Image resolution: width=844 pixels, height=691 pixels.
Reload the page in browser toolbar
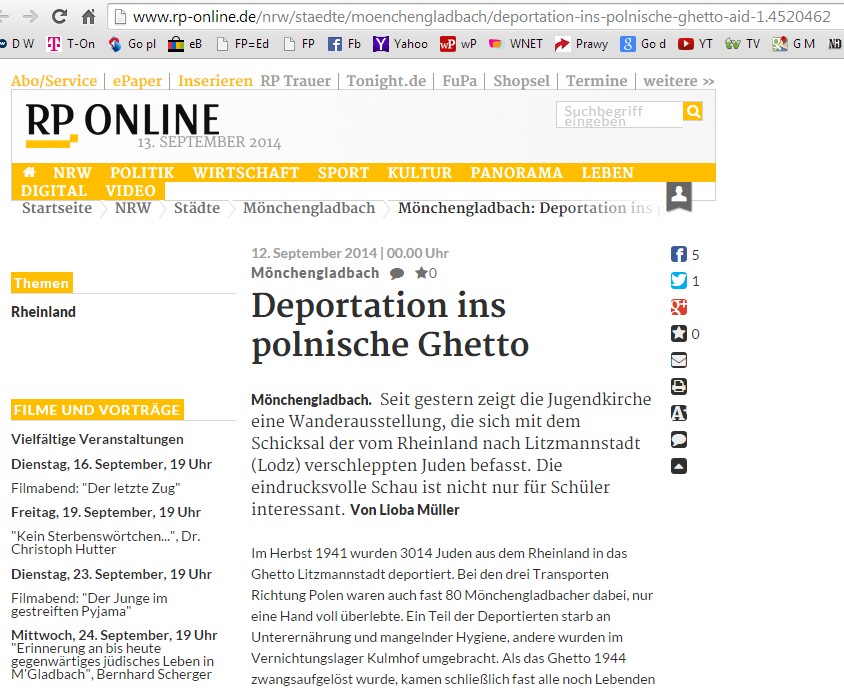pos(59,17)
